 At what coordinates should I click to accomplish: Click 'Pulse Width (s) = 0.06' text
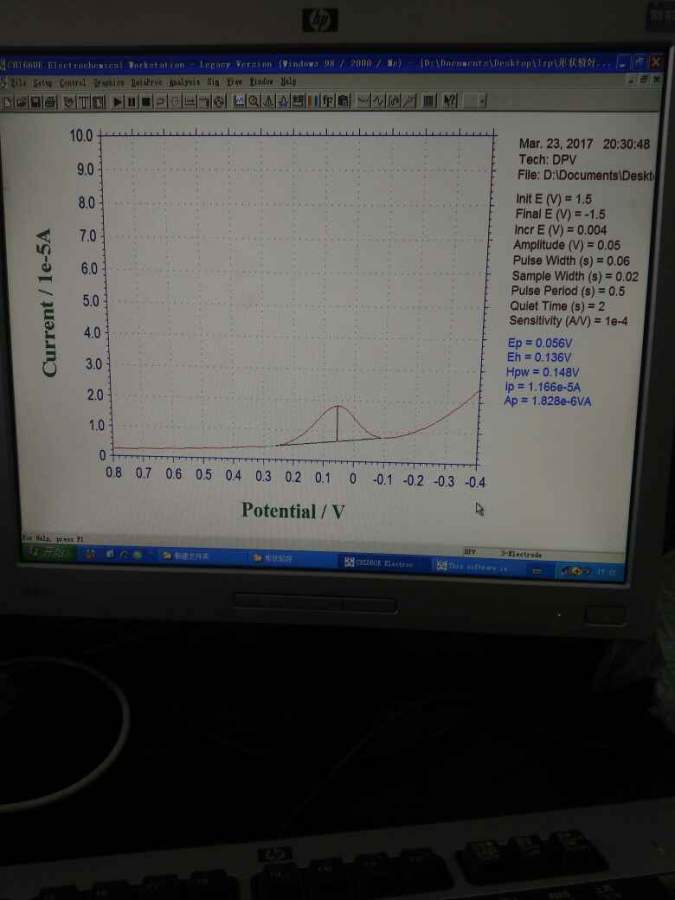(x=571, y=260)
